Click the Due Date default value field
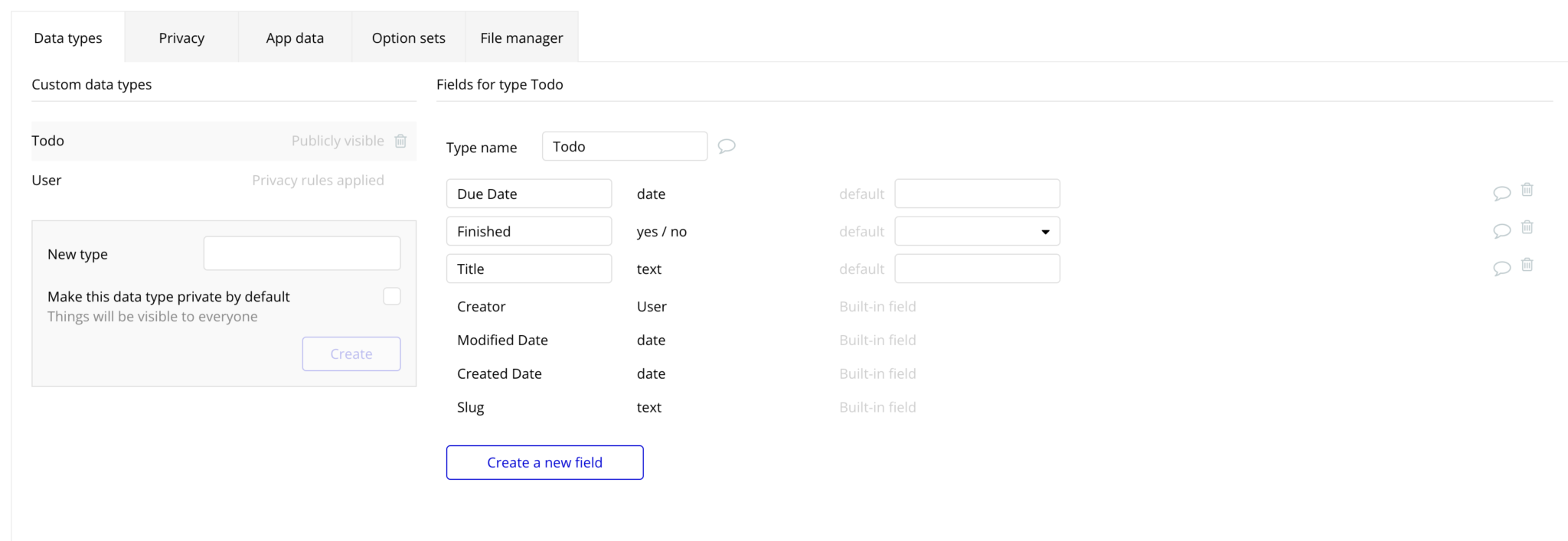Viewport: 1568px width, 541px height. pyautogui.click(x=977, y=194)
